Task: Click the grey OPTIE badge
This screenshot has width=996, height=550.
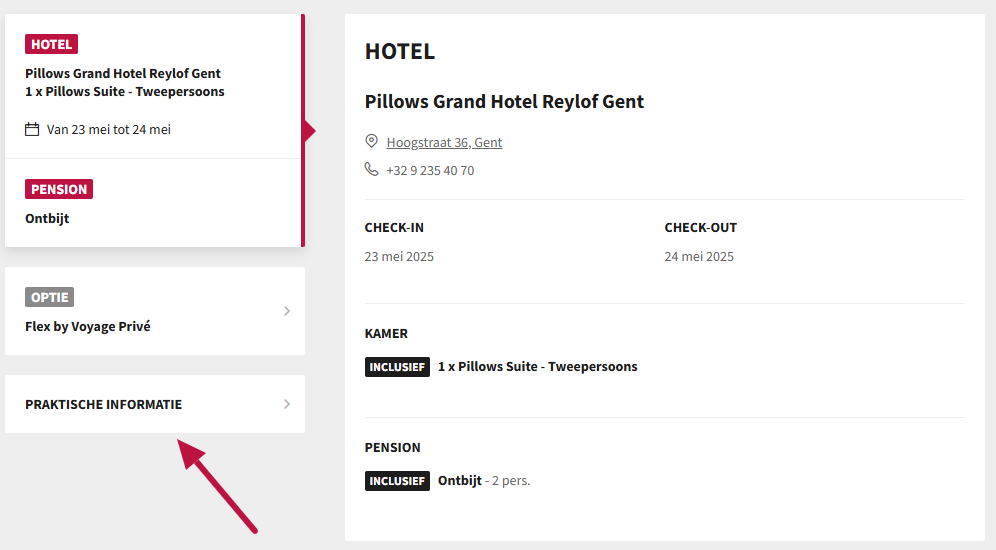Action: tap(49, 297)
